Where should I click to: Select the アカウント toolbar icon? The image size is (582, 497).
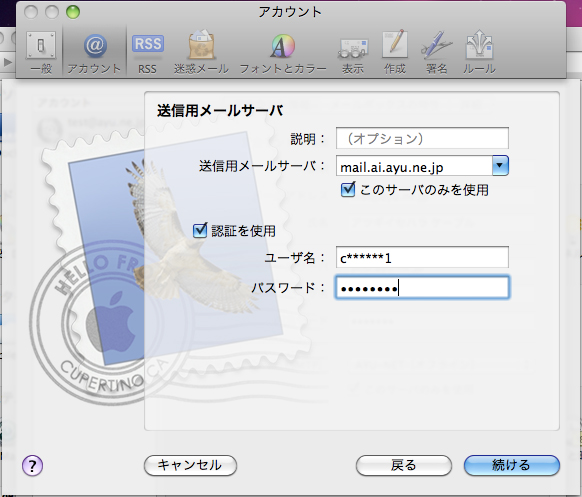94,52
